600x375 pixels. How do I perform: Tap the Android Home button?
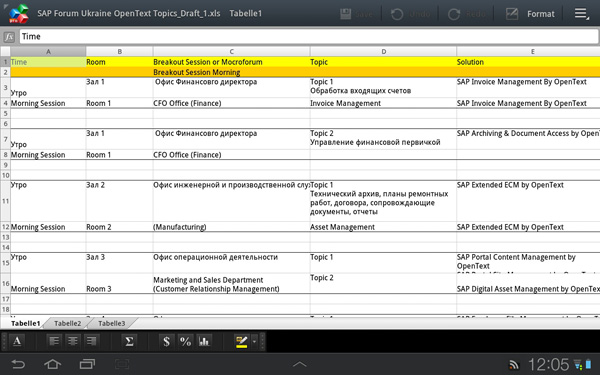click(52, 364)
